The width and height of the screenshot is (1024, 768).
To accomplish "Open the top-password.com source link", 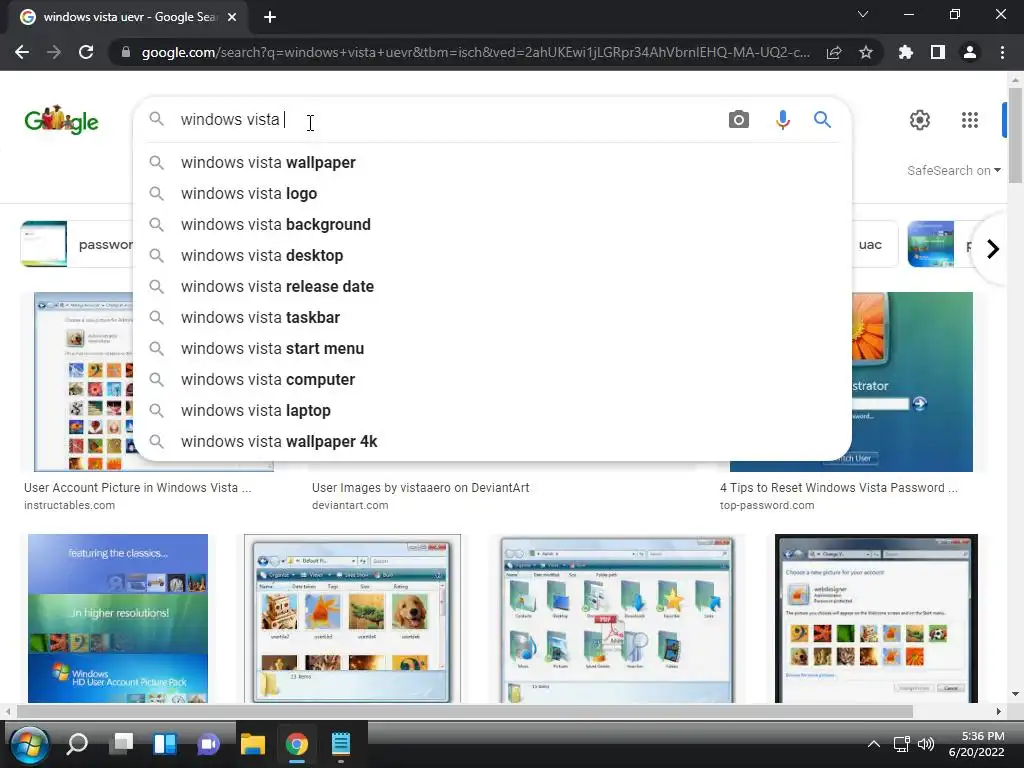I will point(767,505).
